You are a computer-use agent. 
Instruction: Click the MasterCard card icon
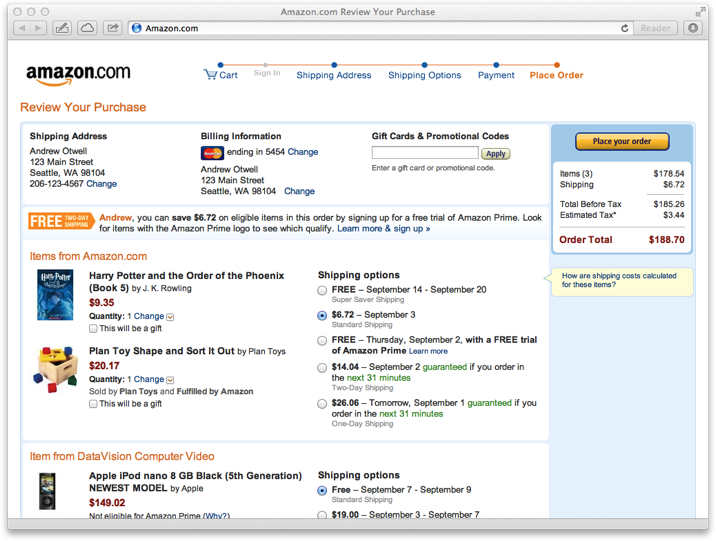[212, 153]
